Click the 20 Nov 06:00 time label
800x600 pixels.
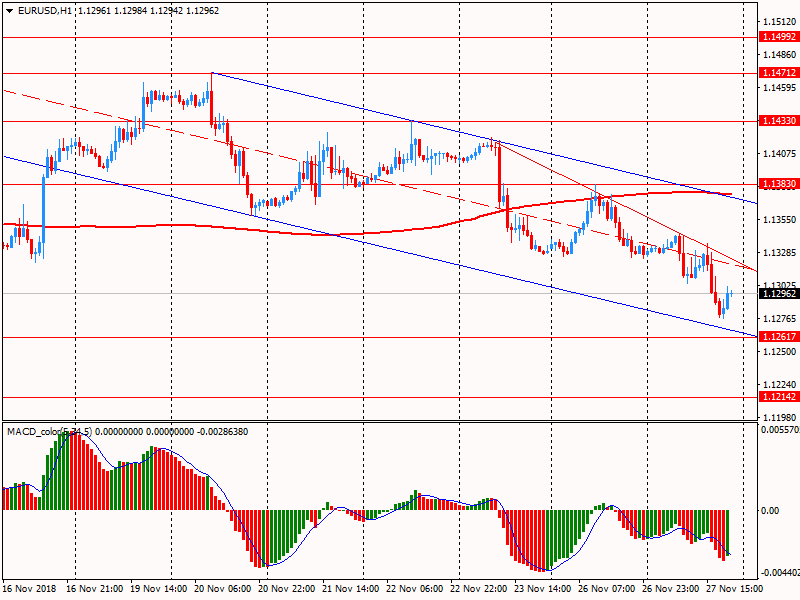click(222, 589)
